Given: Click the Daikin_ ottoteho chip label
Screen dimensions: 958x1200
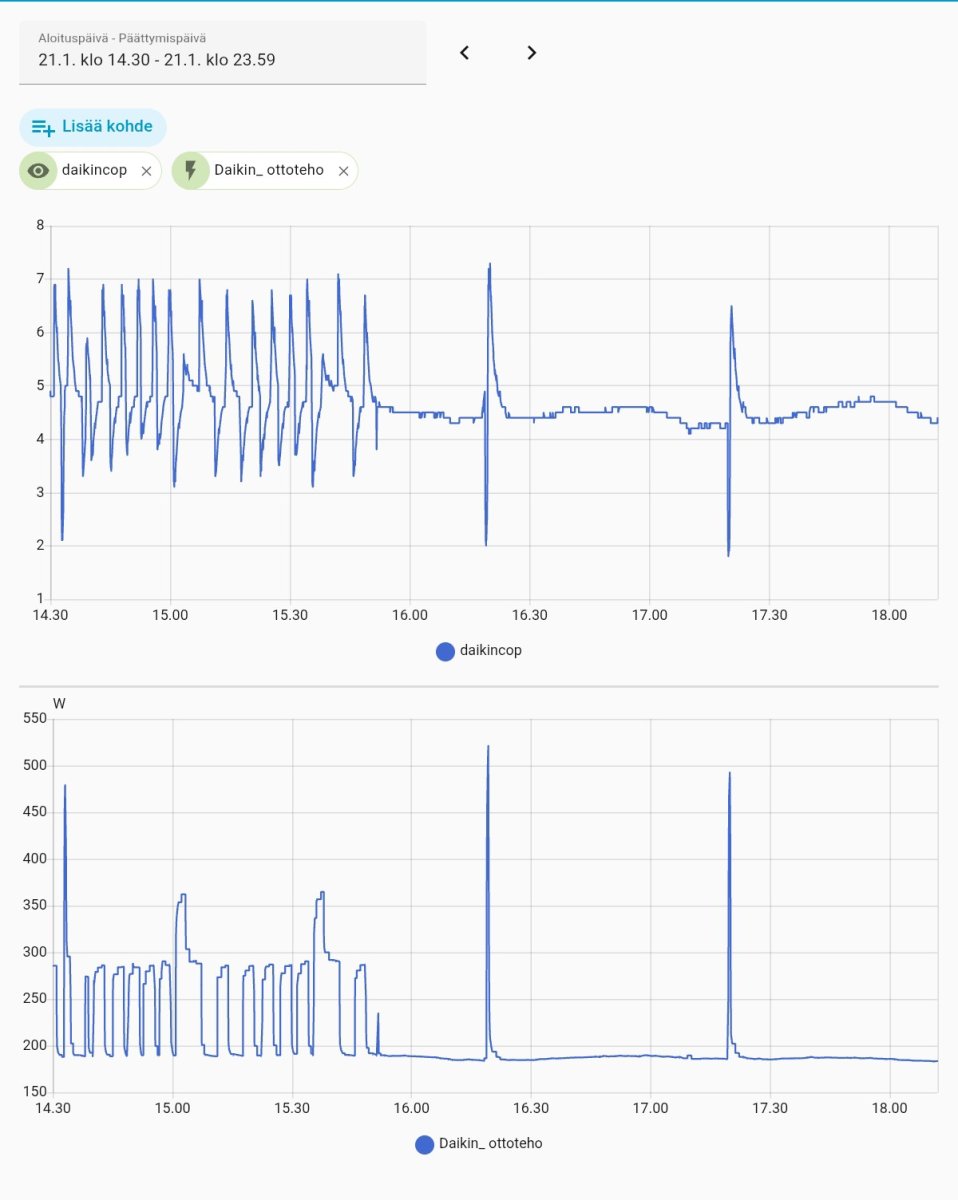Looking at the screenshot, I should (x=269, y=170).
